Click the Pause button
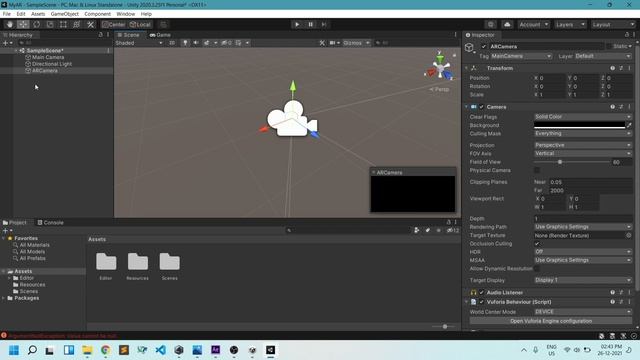 pyautogui.click(x=310, y=24)
